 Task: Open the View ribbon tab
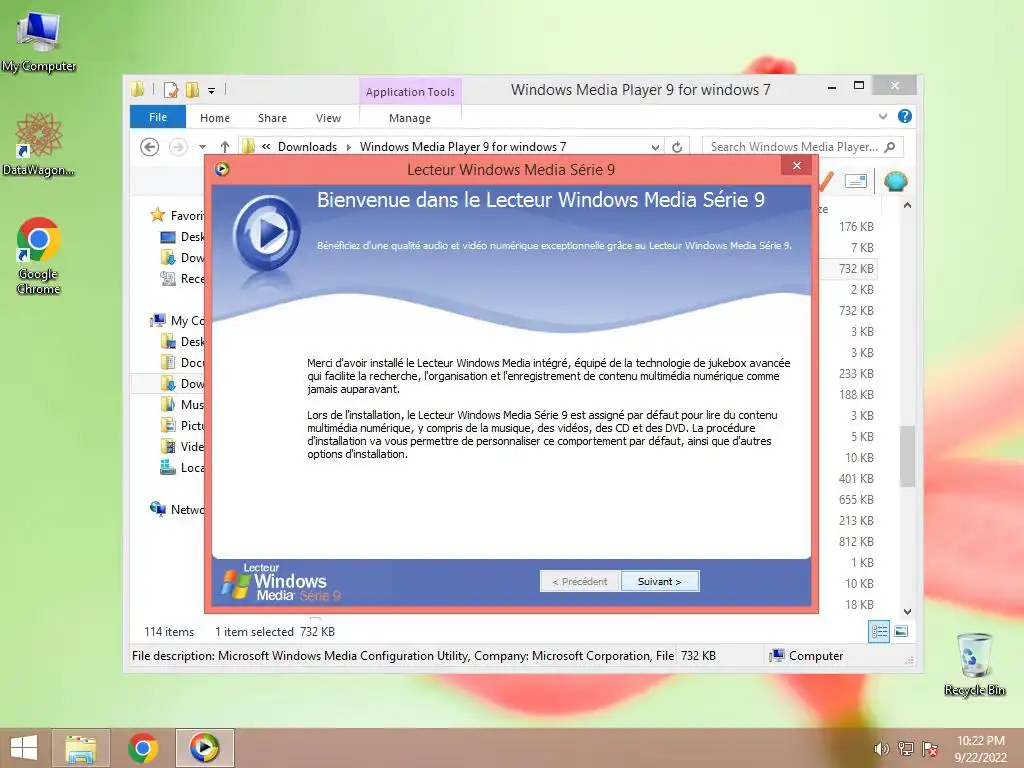pos(328,118)
